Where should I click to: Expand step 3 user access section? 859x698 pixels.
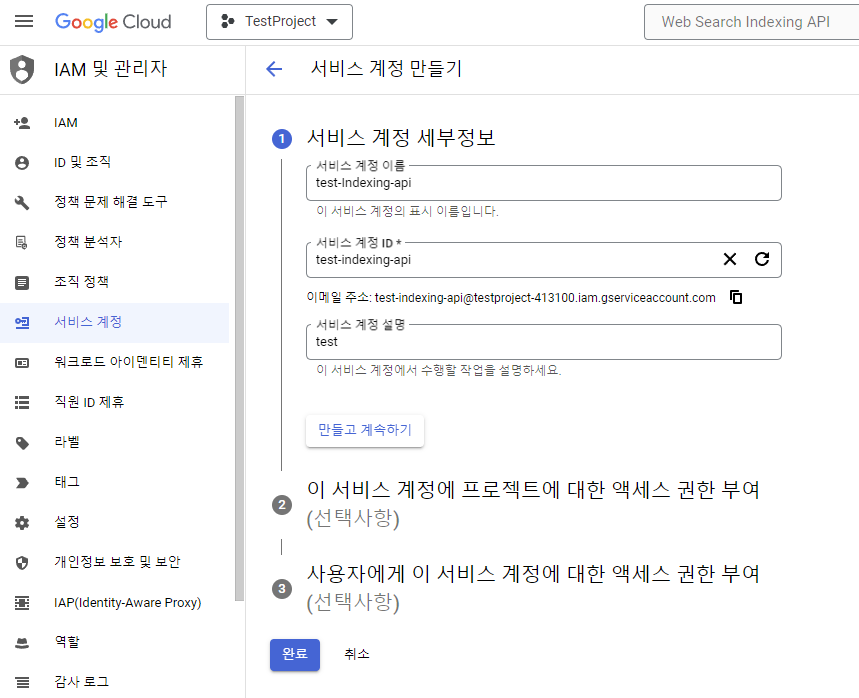click(x=532, y=588)
